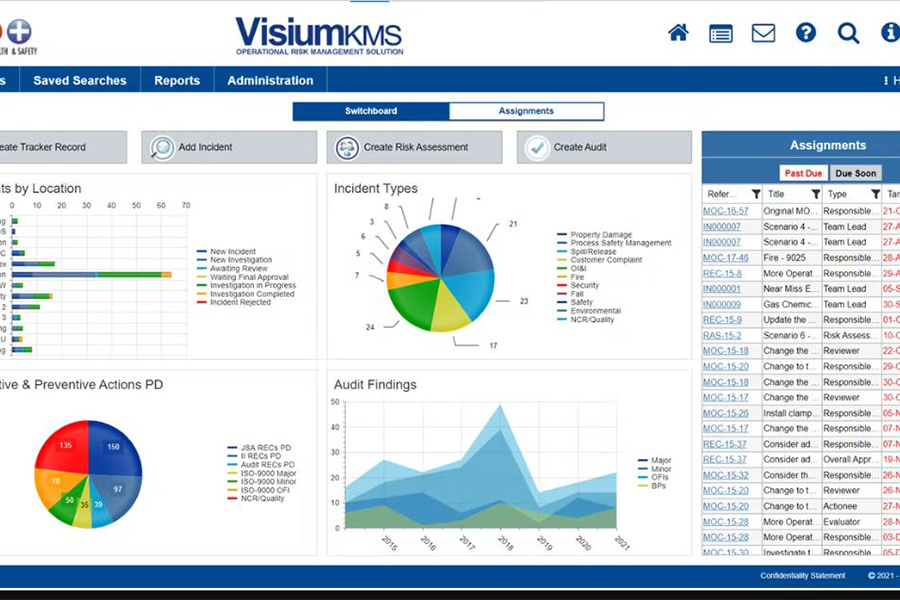This screenshot has height=600, width=900.
Task: Click the checkmark icon on Create Audit
Action: click(537, 148)
